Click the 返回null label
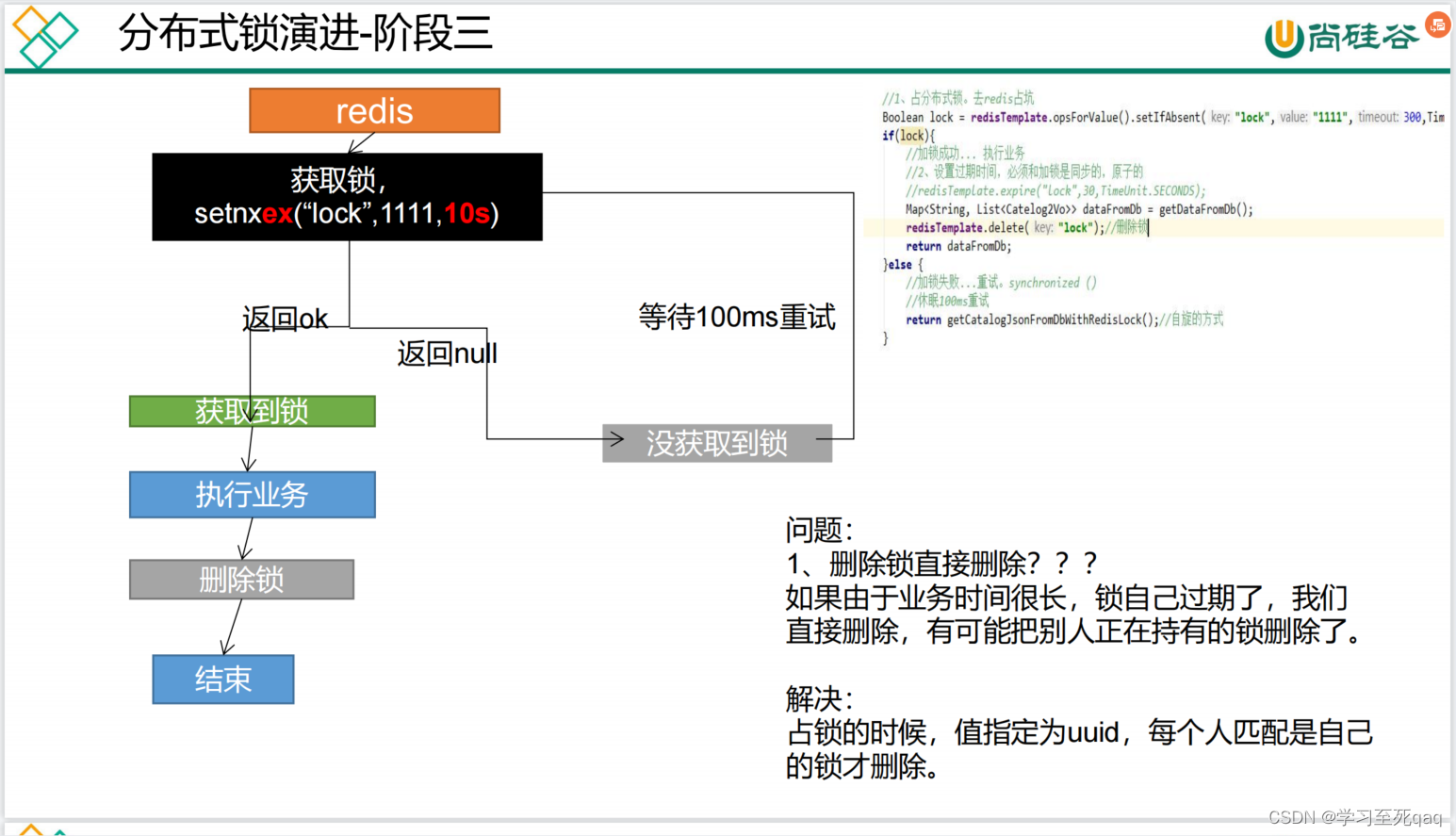This screenshot has width=1456, height=836. (447, 353)
